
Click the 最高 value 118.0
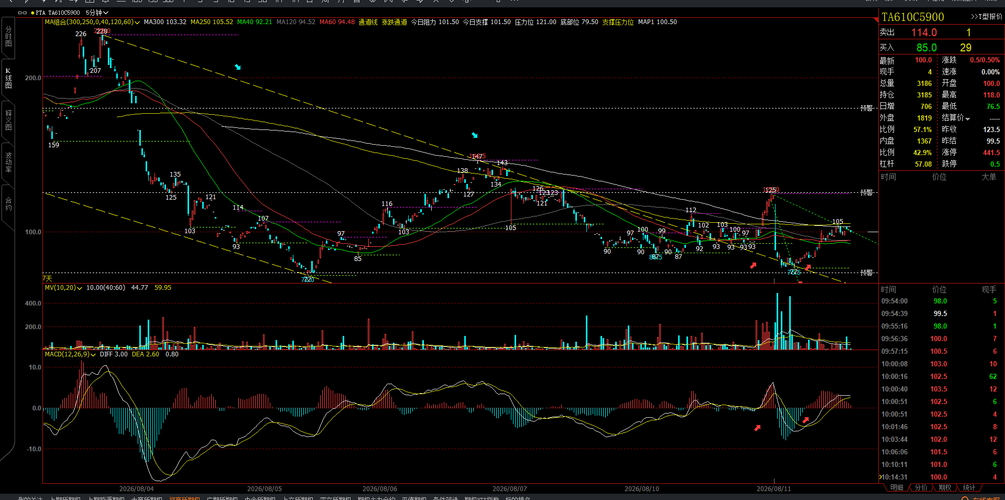pyautogui.click(x=990, y=94)
